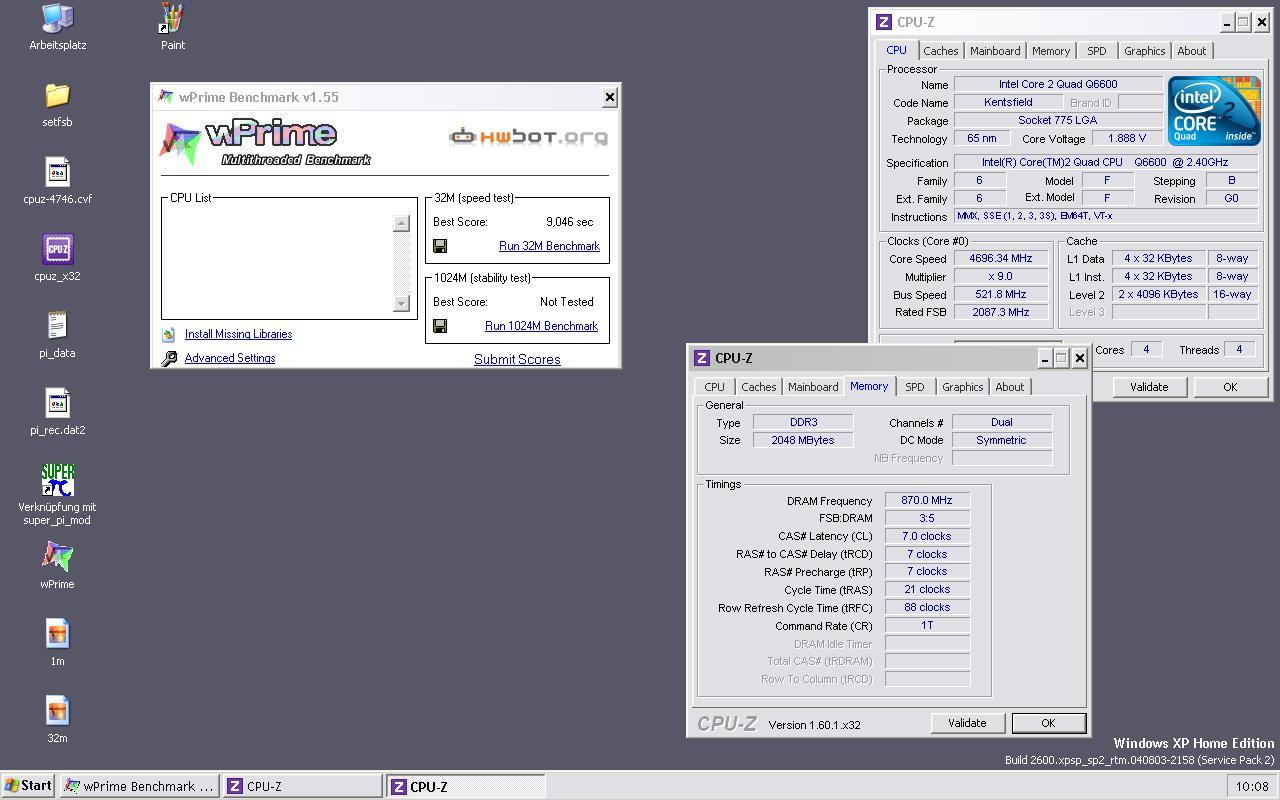Click the Core Voltage value 1.888 V
Image resolution: width=1280 pixels, height=800 pixels.
(1127, 138)
